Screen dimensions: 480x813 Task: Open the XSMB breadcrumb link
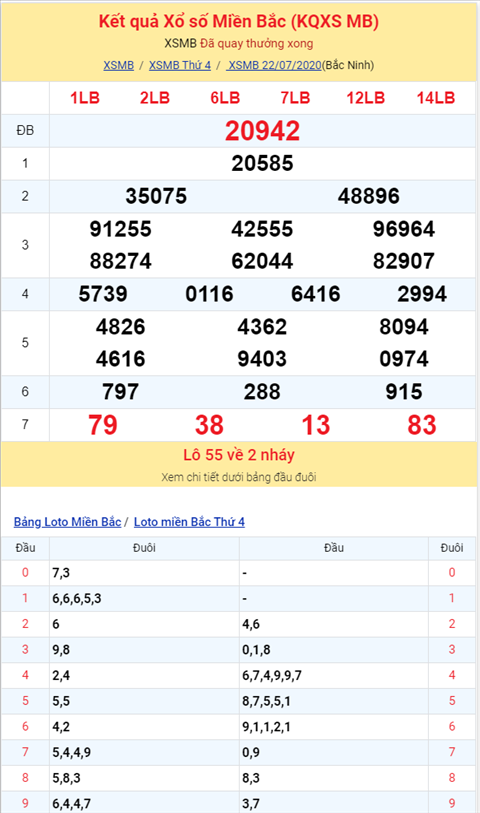tap(118, 65)
